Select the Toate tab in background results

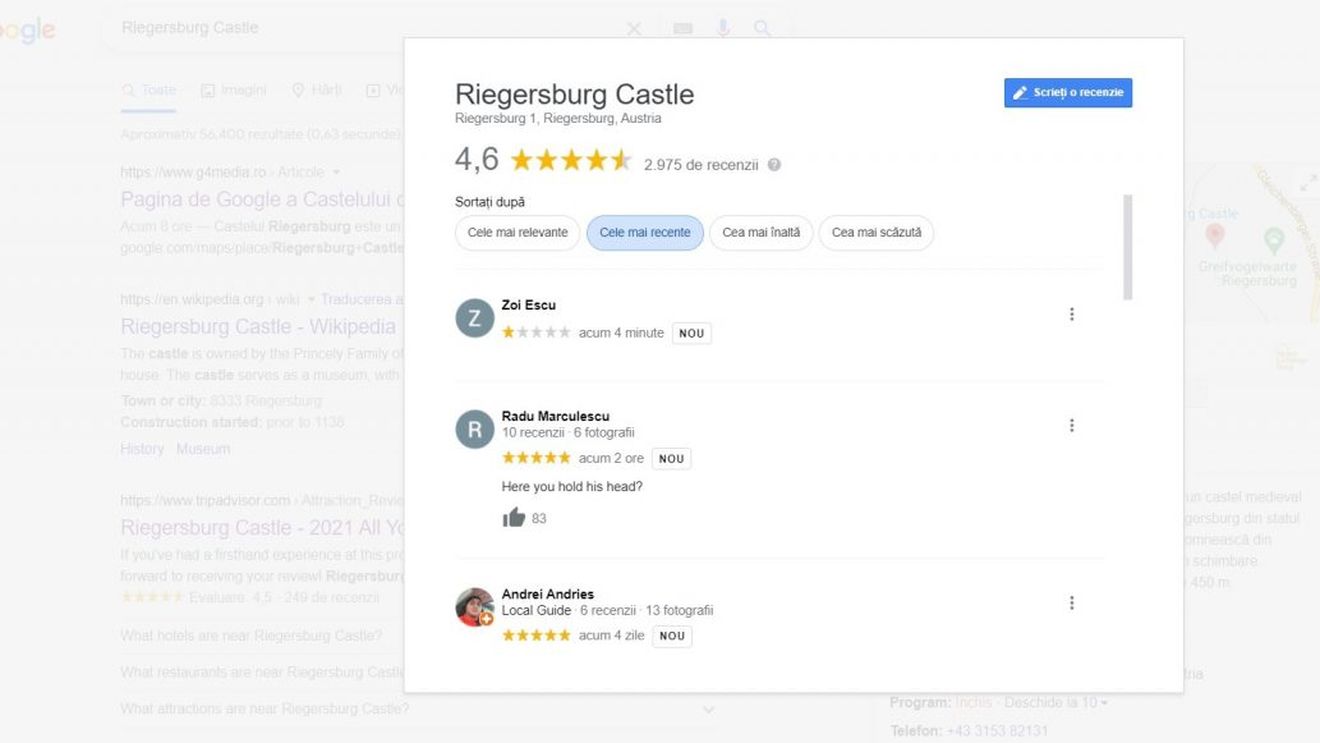[x=148, y=90]
